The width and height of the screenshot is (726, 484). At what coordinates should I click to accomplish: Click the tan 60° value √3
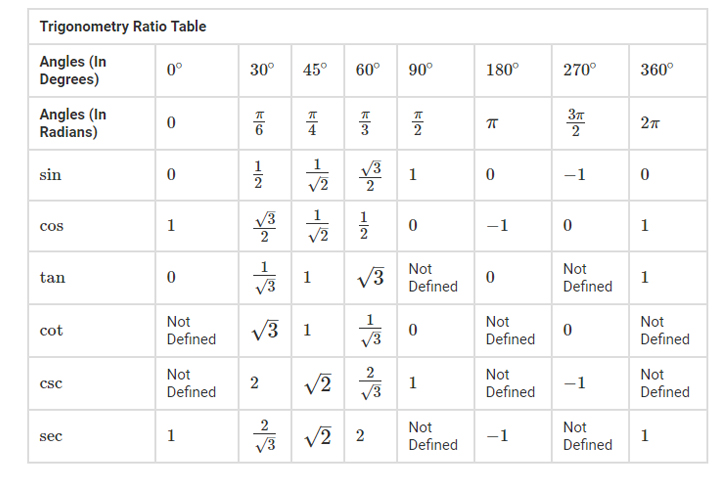[368, 278]
